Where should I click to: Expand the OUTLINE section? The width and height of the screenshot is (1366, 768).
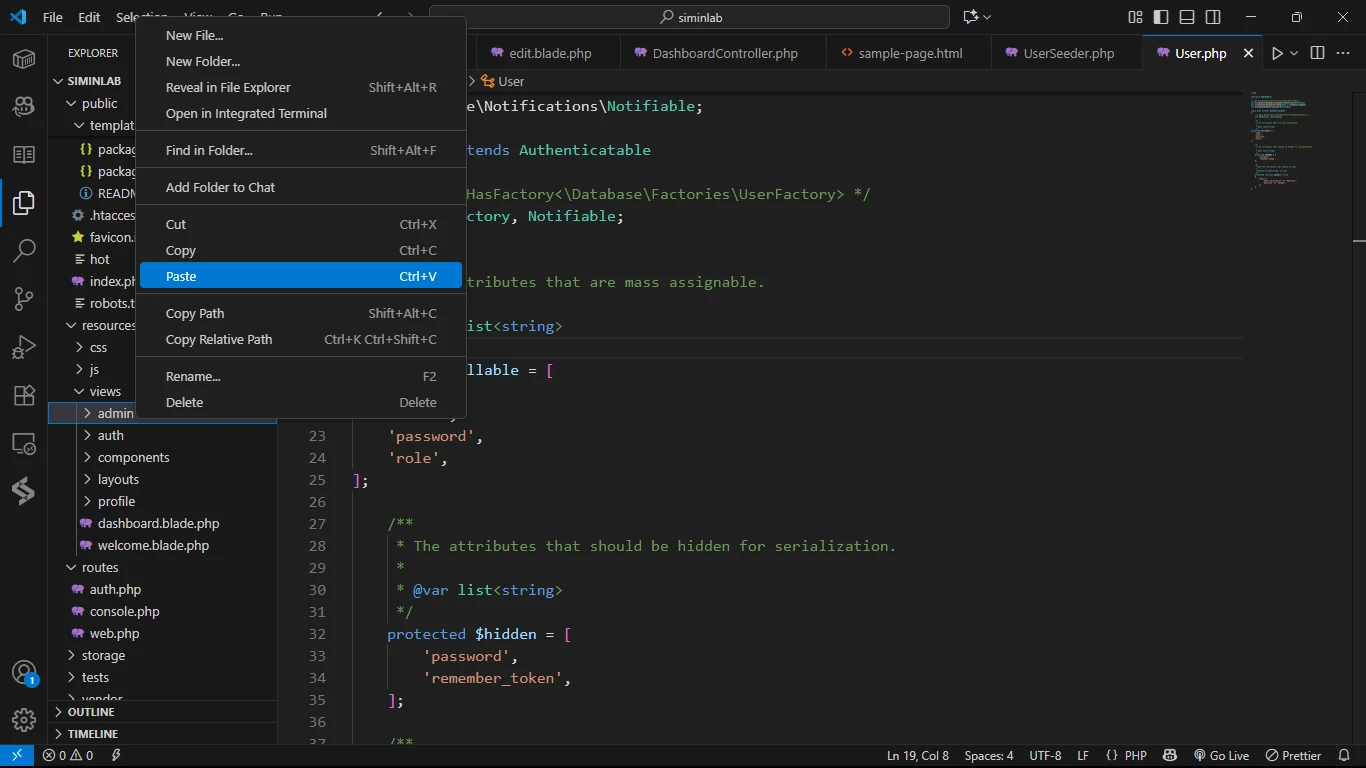(91, 712)
